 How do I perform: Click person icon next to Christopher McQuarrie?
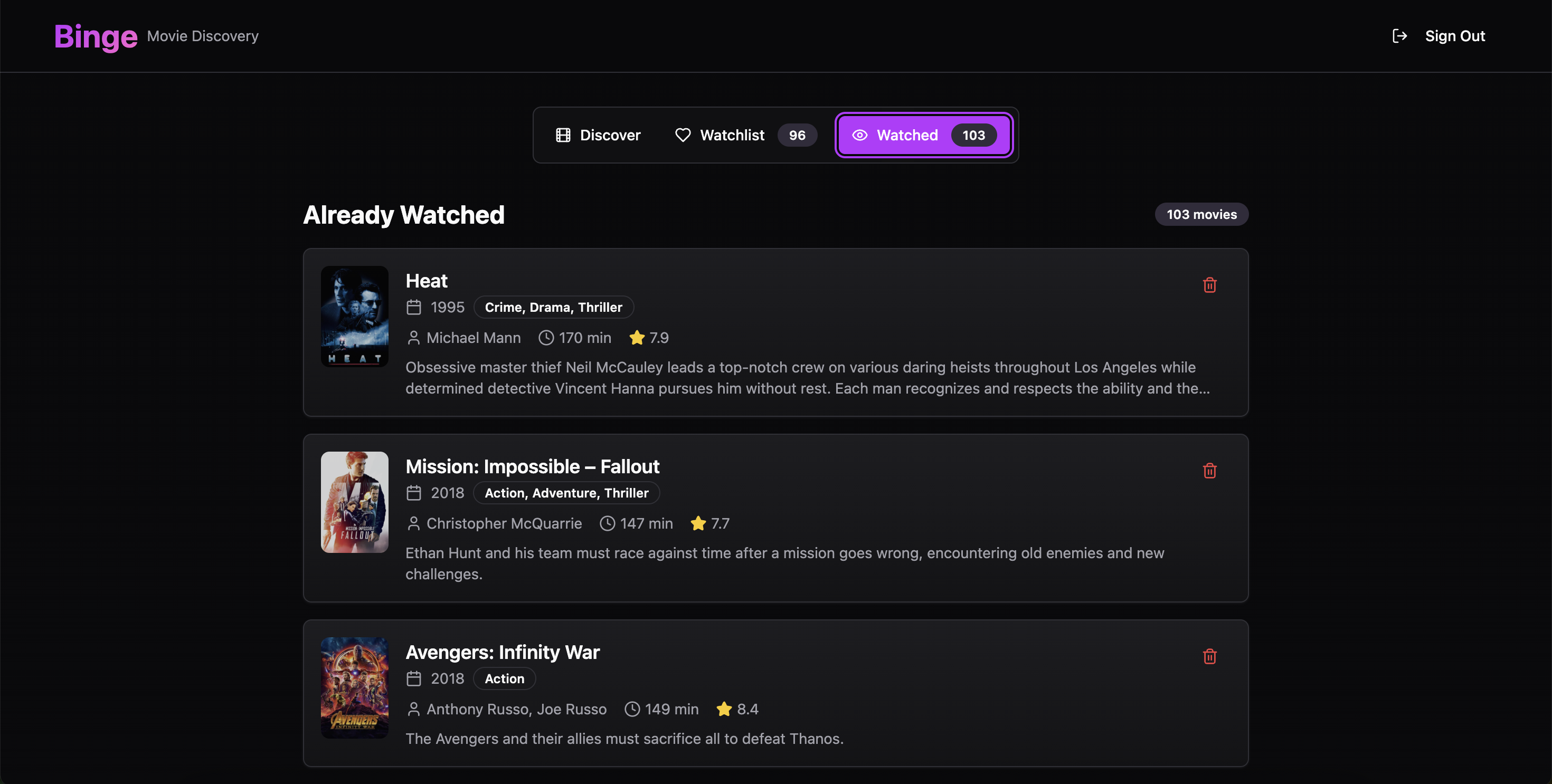(x=413, y=523)
